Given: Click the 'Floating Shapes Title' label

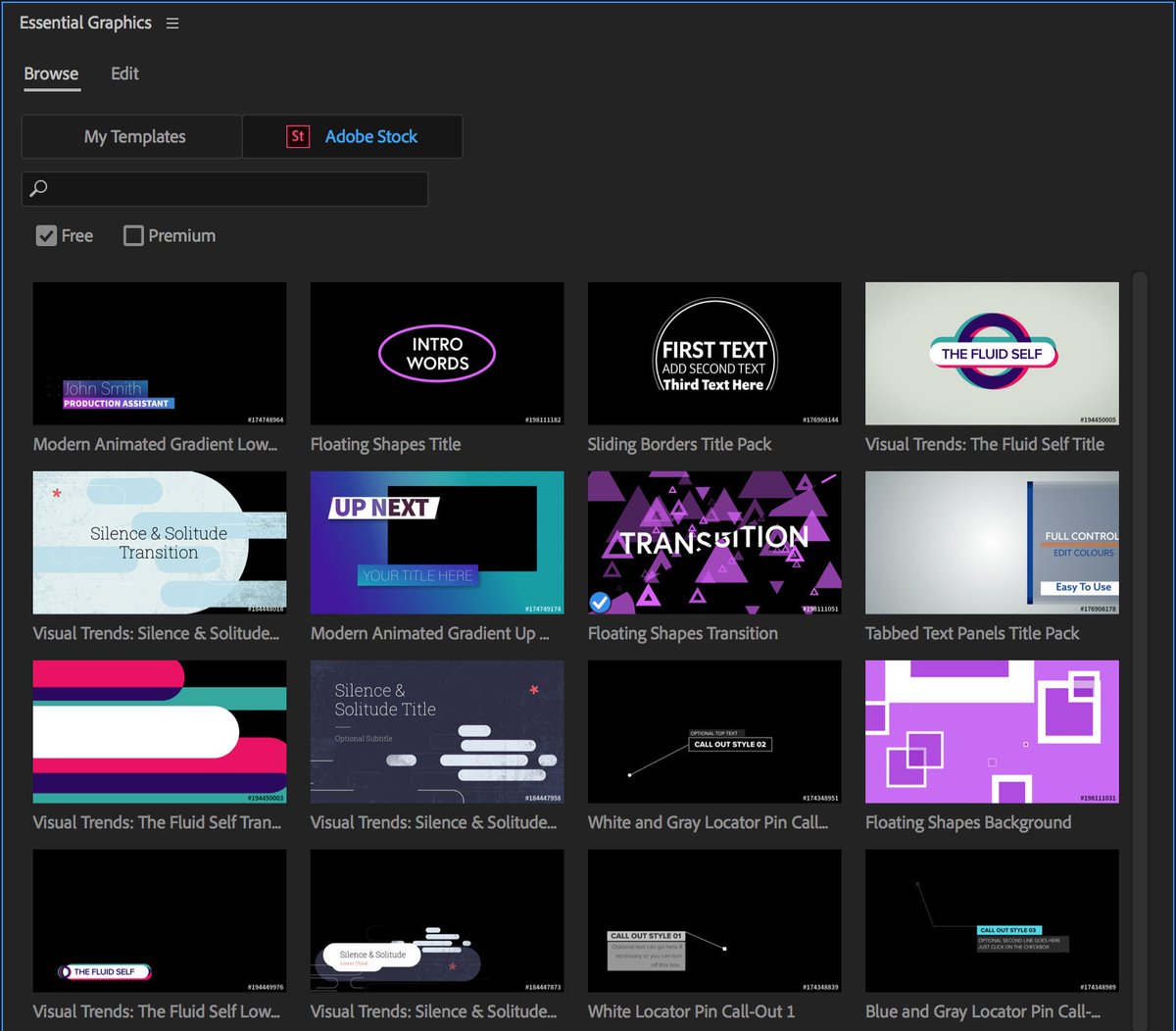Looking at the screenshot, I should point(385,444).
